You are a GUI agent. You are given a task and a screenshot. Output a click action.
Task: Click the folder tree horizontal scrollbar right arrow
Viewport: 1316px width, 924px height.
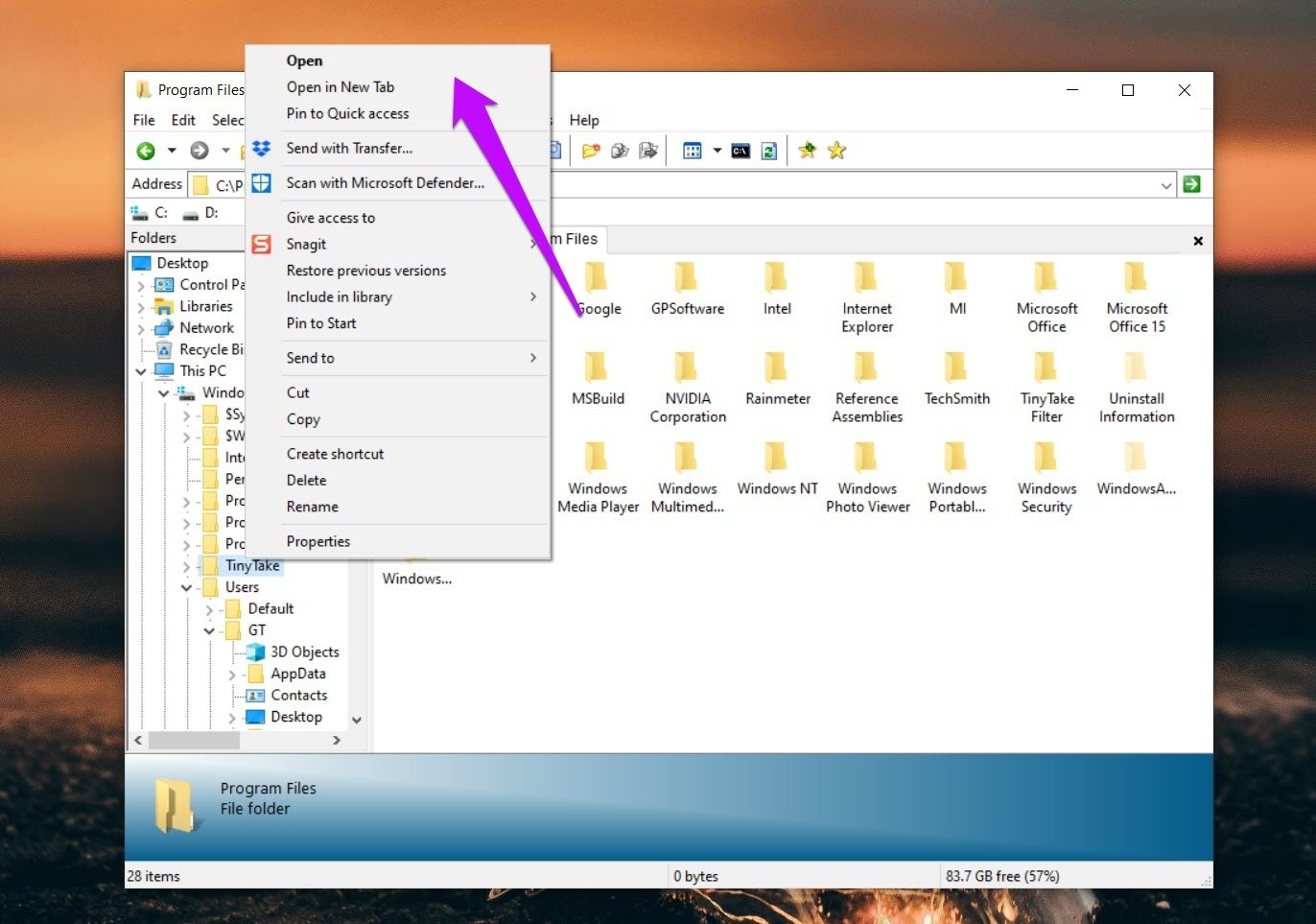click(337, 741)
